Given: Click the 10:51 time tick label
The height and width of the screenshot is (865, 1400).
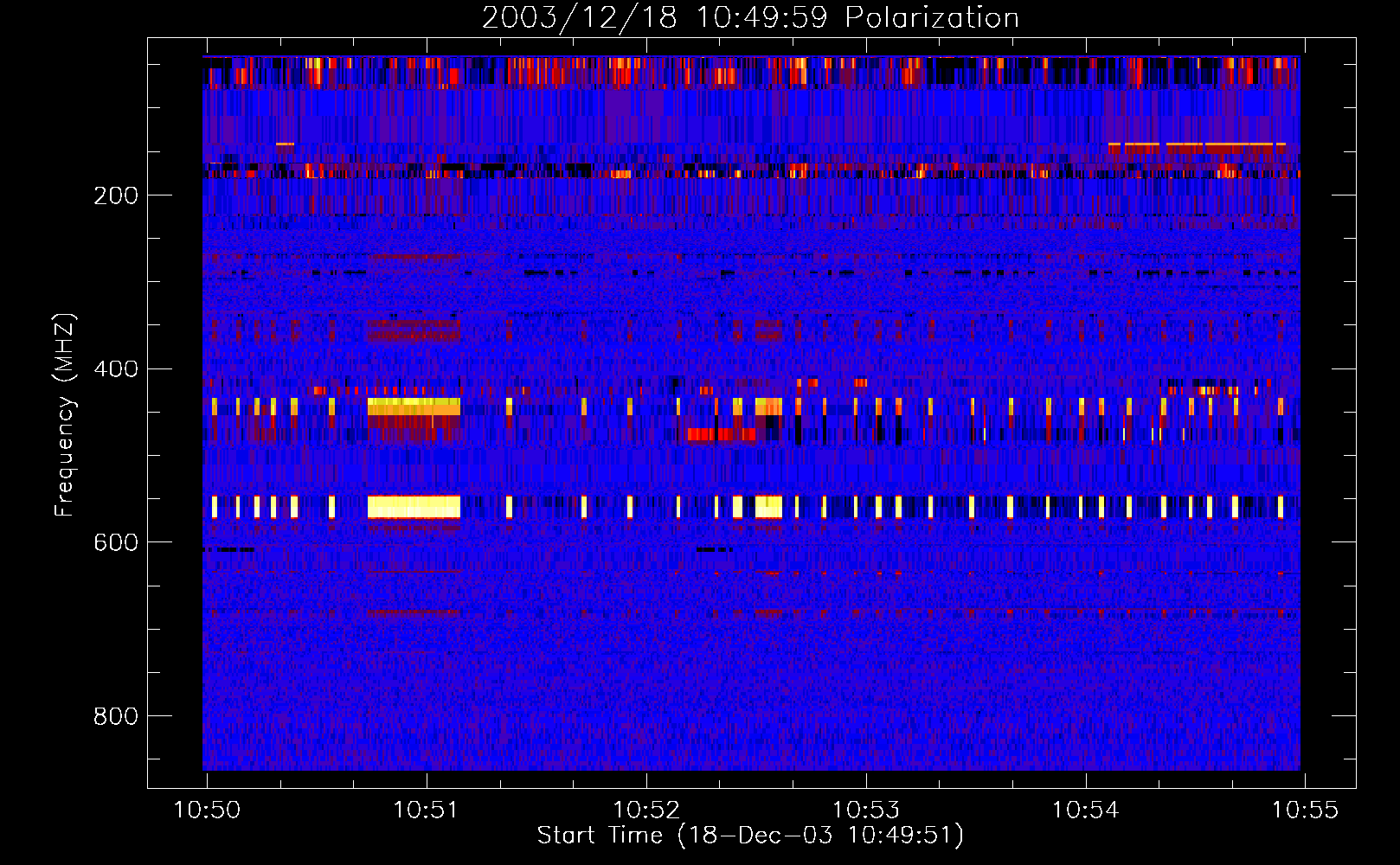Looking at the screenshot, I should click(426, 811).
